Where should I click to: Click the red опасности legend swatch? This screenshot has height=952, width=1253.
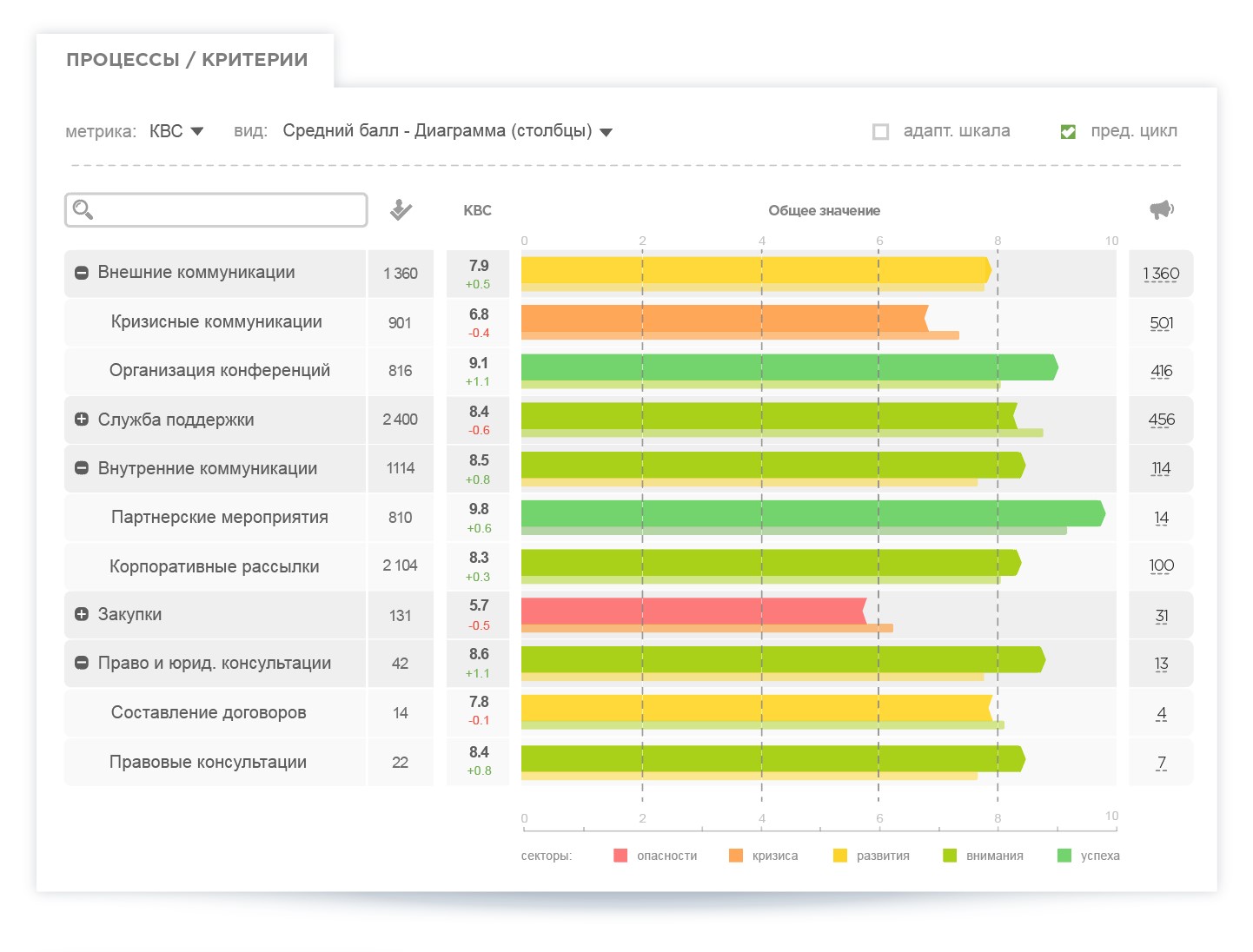(620, 856)
